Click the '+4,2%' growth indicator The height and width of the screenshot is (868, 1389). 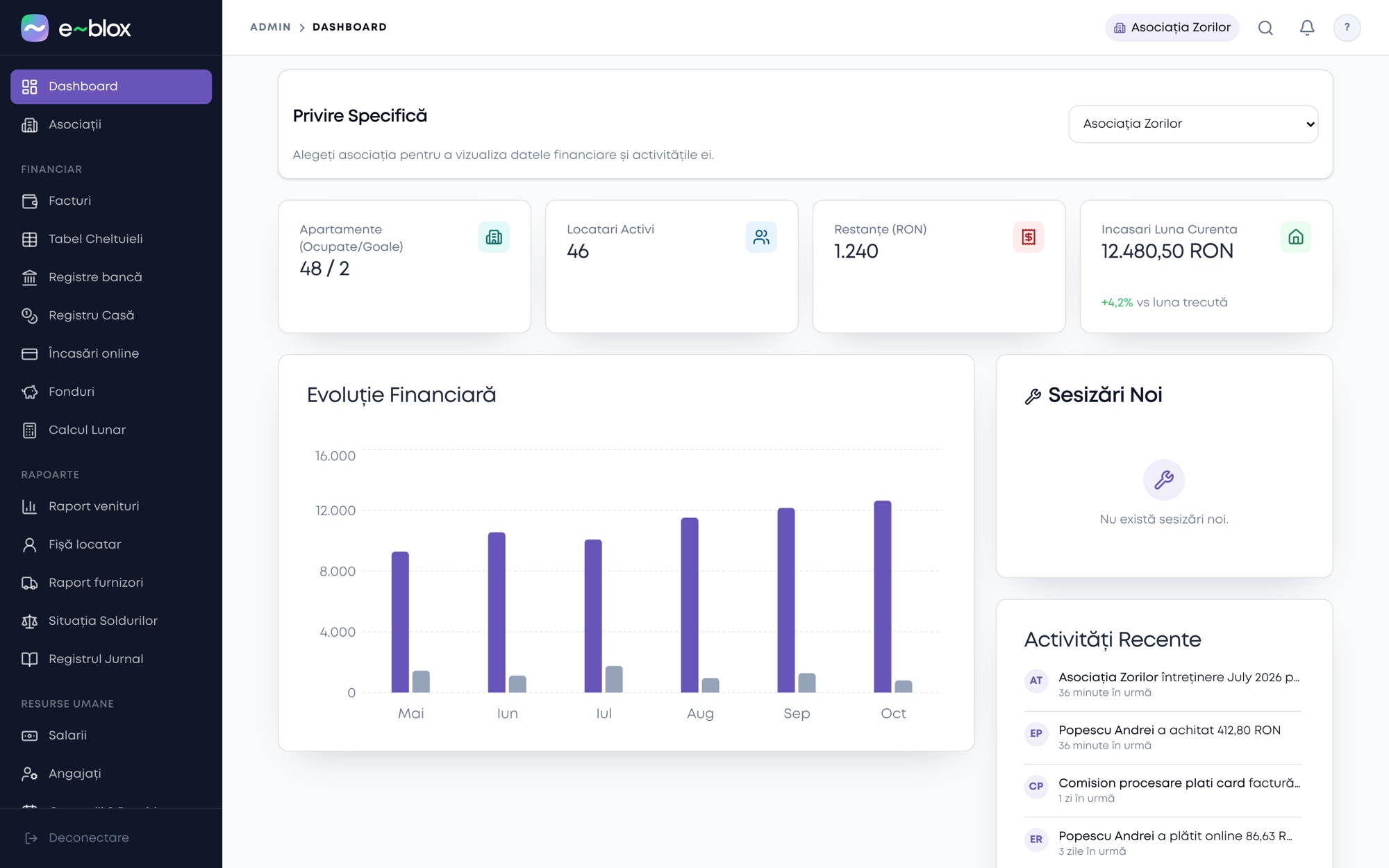point(1117,303)
